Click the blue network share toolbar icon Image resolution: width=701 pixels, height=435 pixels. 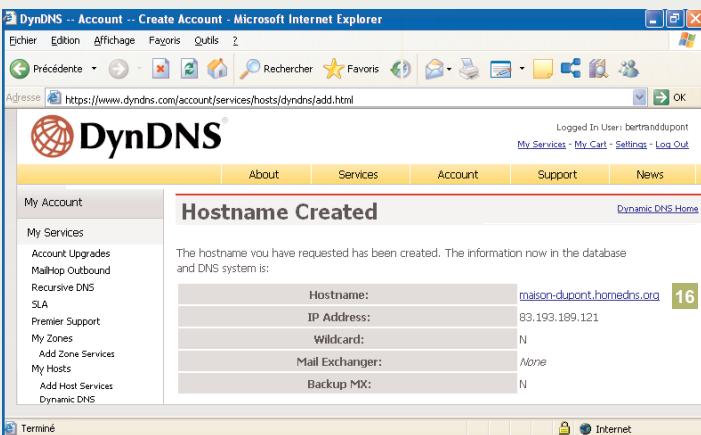click(x=571, y=68)
